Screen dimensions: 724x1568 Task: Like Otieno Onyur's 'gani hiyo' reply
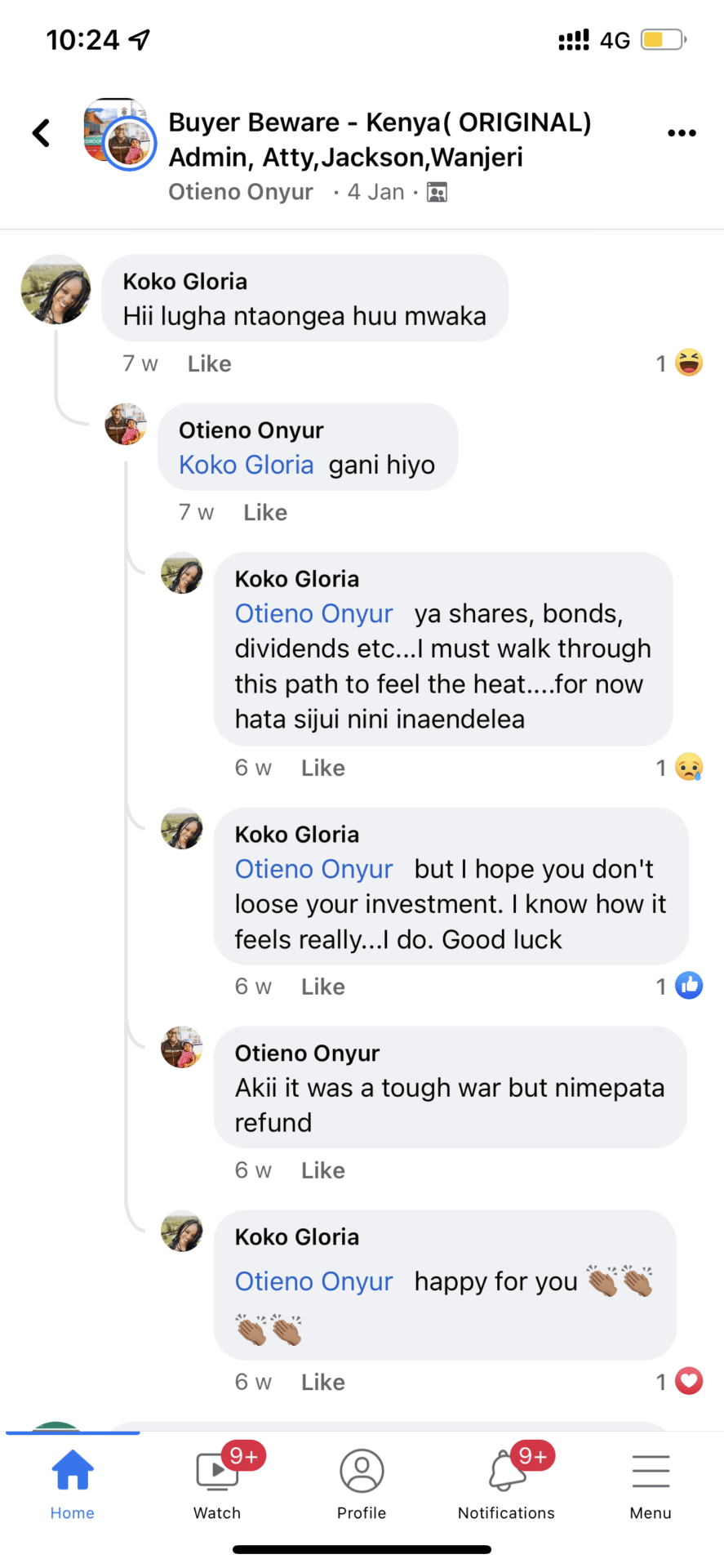[x=265, y=512]
